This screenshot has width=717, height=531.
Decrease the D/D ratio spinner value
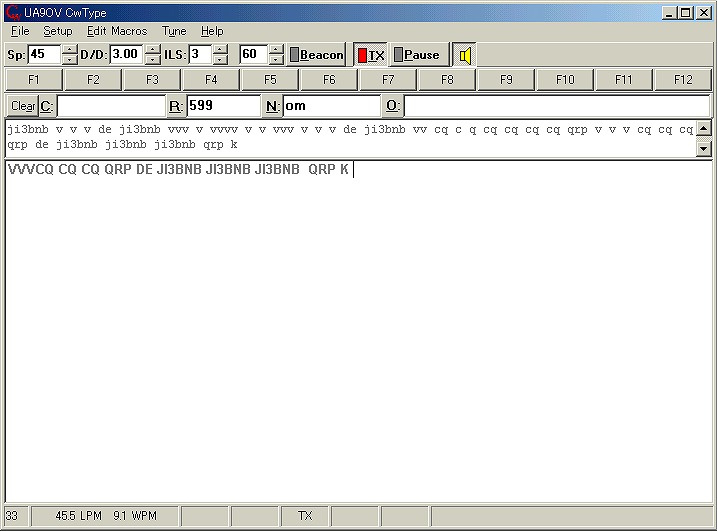pyautogui.click(x=152, y=60)
